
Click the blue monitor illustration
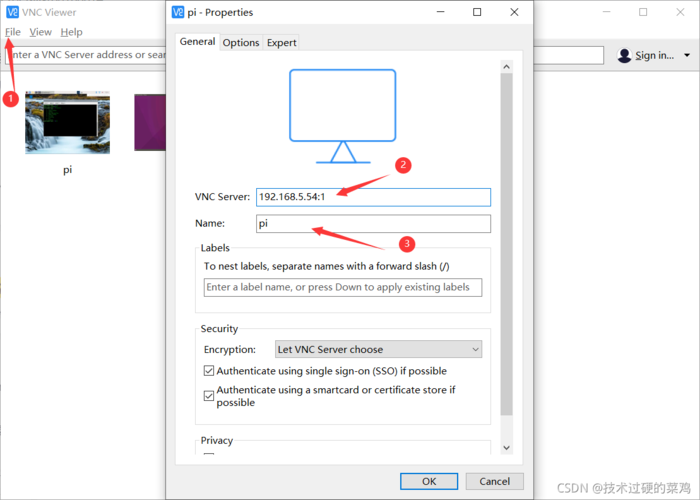click(343, 116)
